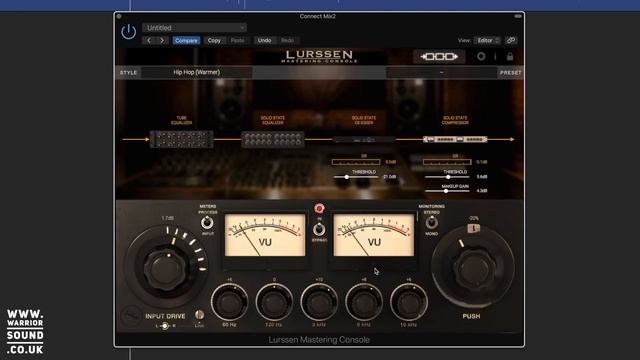Select the Tube Equalizer unit
This screenshot has height=360, width=640.
182,139
